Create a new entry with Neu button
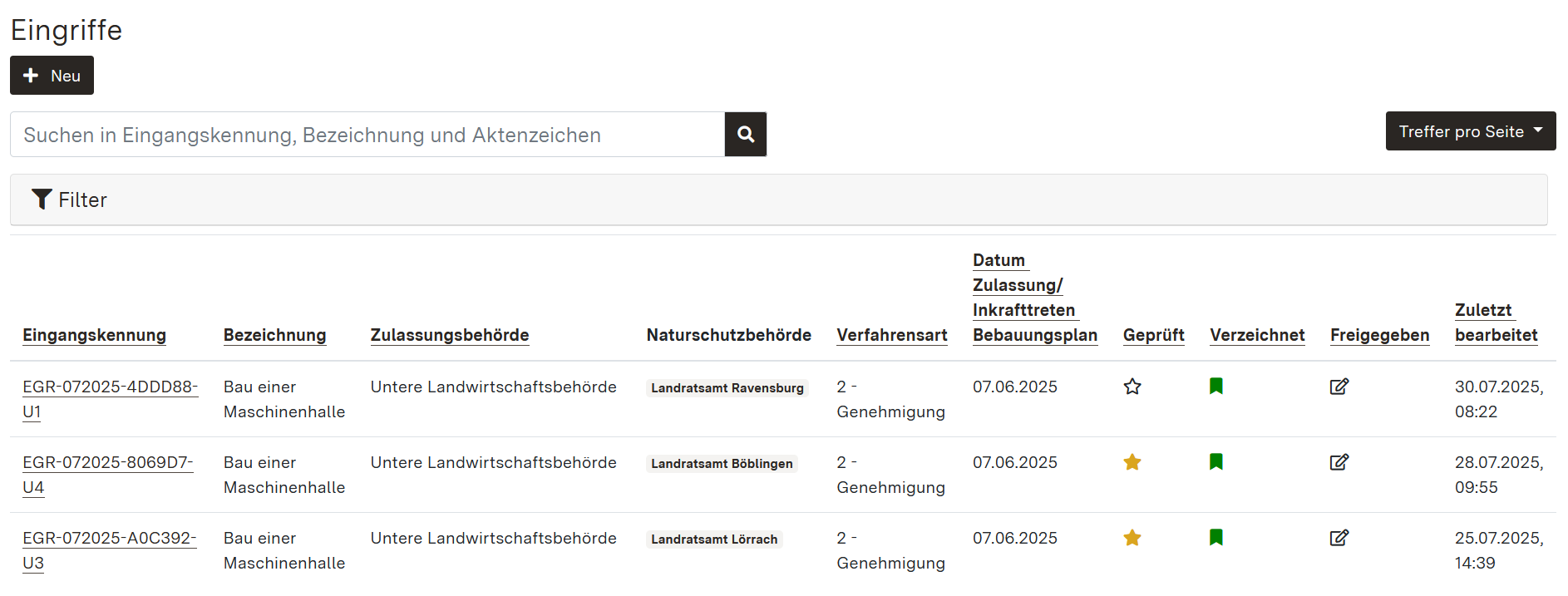The image size is (1568, 596). click(52, 76)
